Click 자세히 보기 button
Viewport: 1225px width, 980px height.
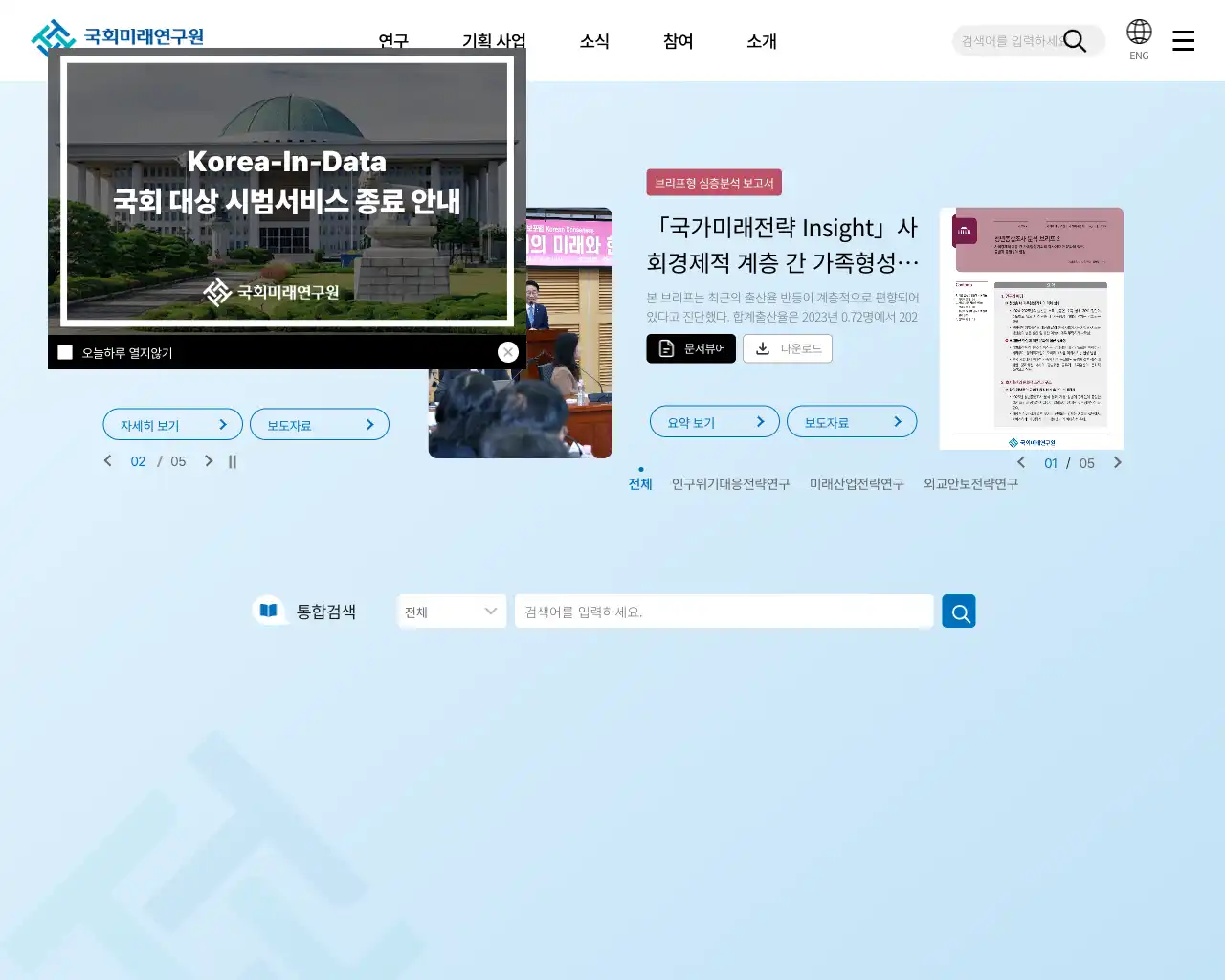tap(173, 425)
